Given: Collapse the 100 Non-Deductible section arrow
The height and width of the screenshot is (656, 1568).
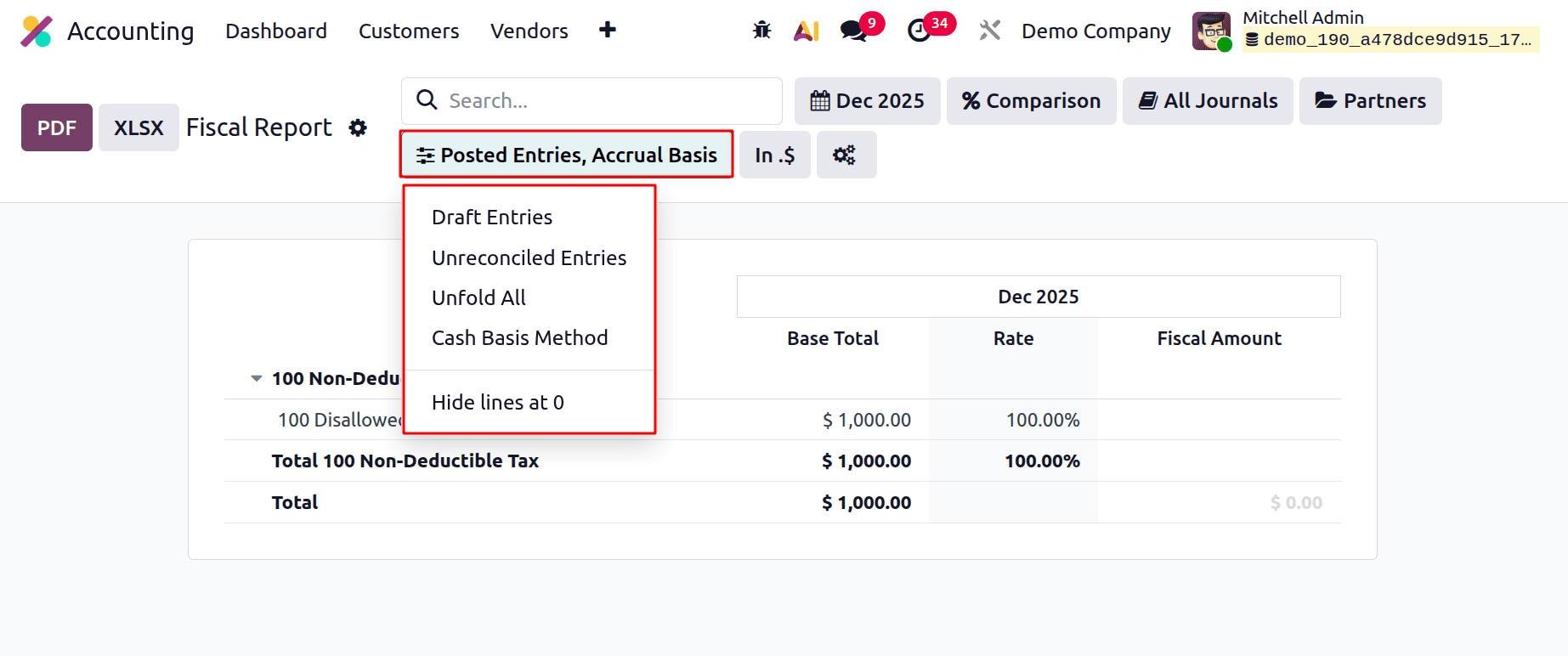Looking at the screenshot, I should pos(256,379).
